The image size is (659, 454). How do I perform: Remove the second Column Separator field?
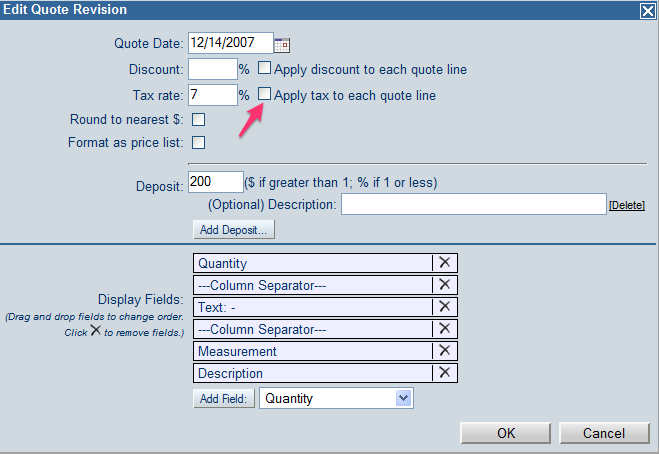pos(445,328)
